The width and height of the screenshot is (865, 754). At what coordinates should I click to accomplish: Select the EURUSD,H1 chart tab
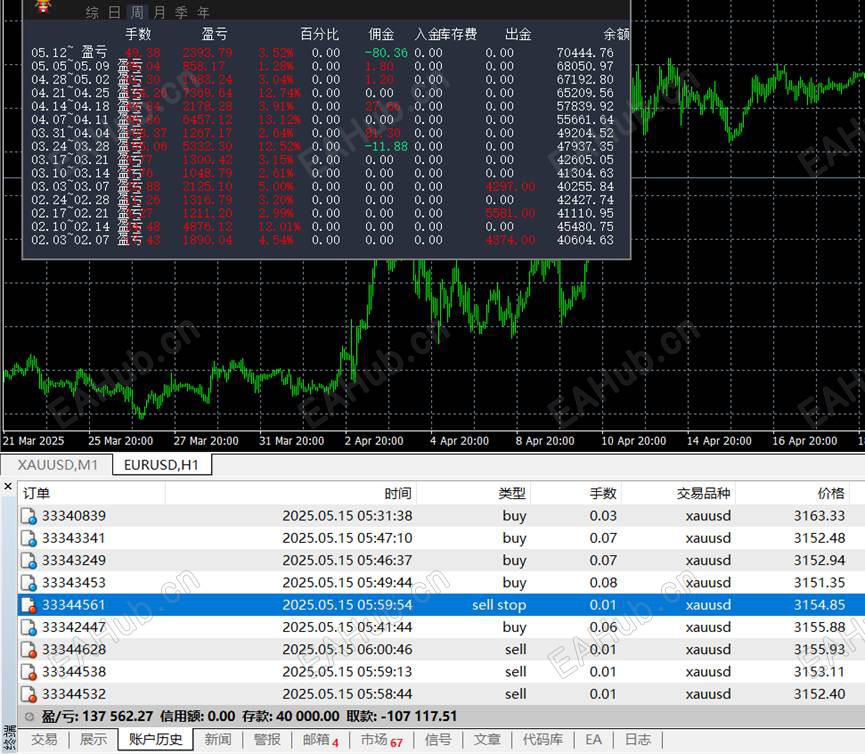pos(162,465)
